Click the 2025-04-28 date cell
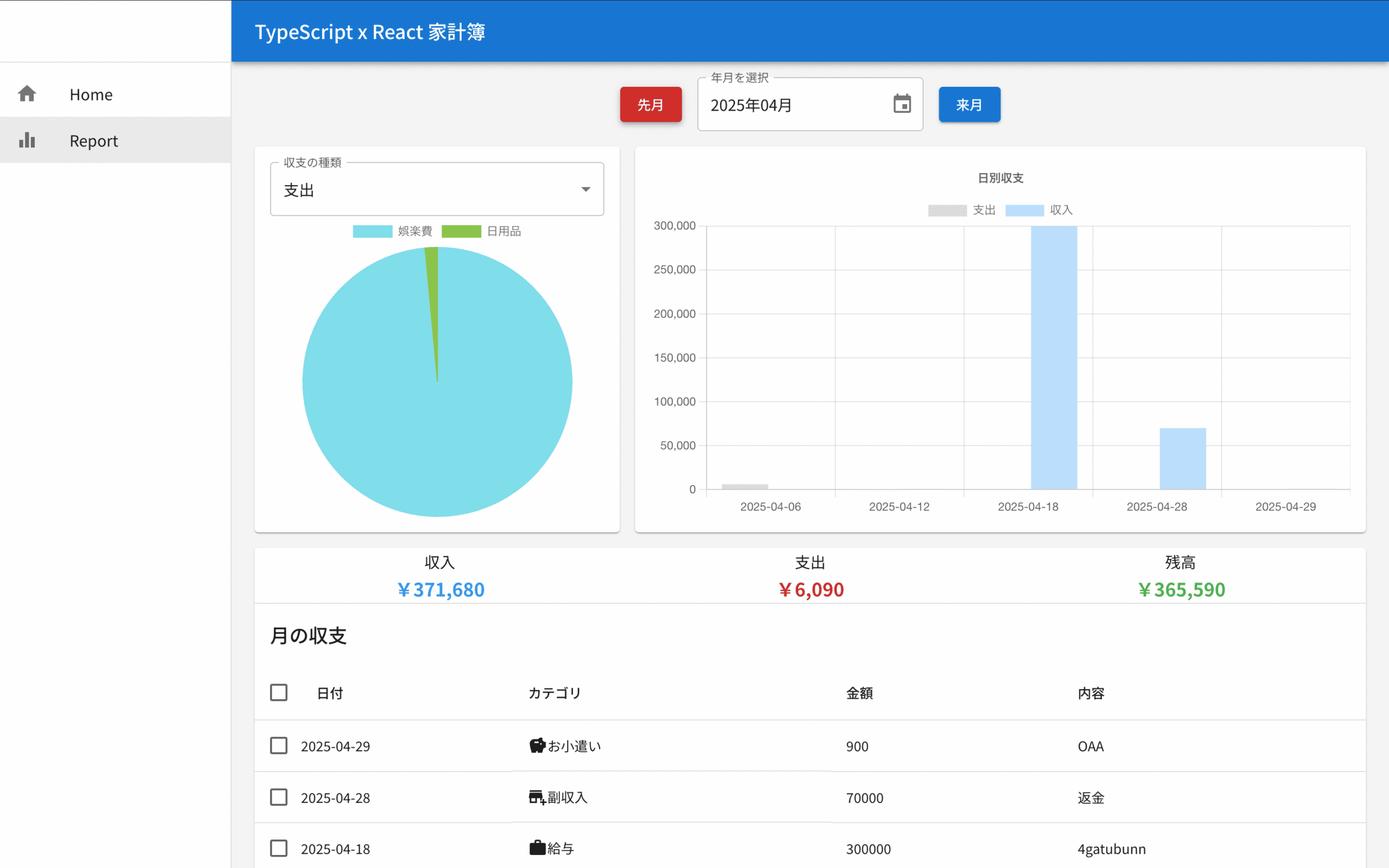Image resolution: width=1389 pixels, height=868 pixels. click(335, 797)
